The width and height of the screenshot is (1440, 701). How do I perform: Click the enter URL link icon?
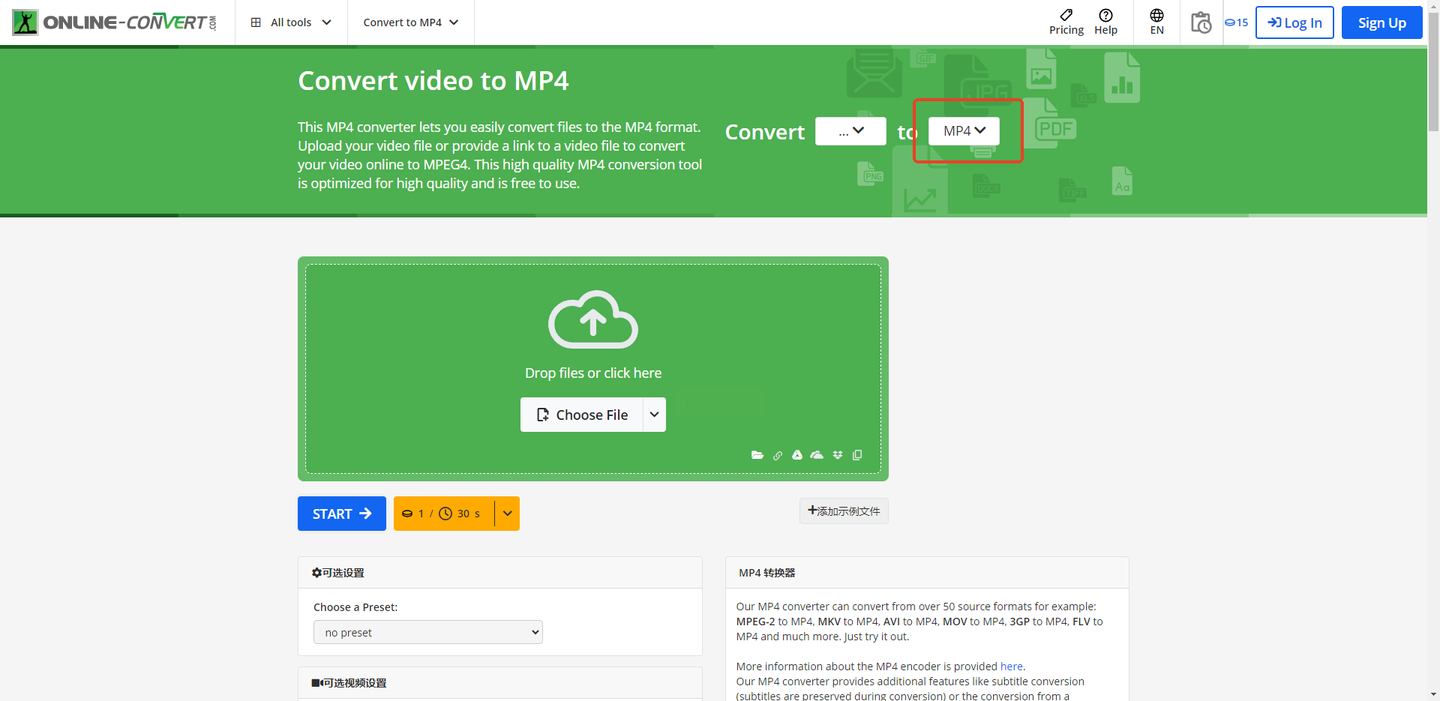[x=778, y=455]
